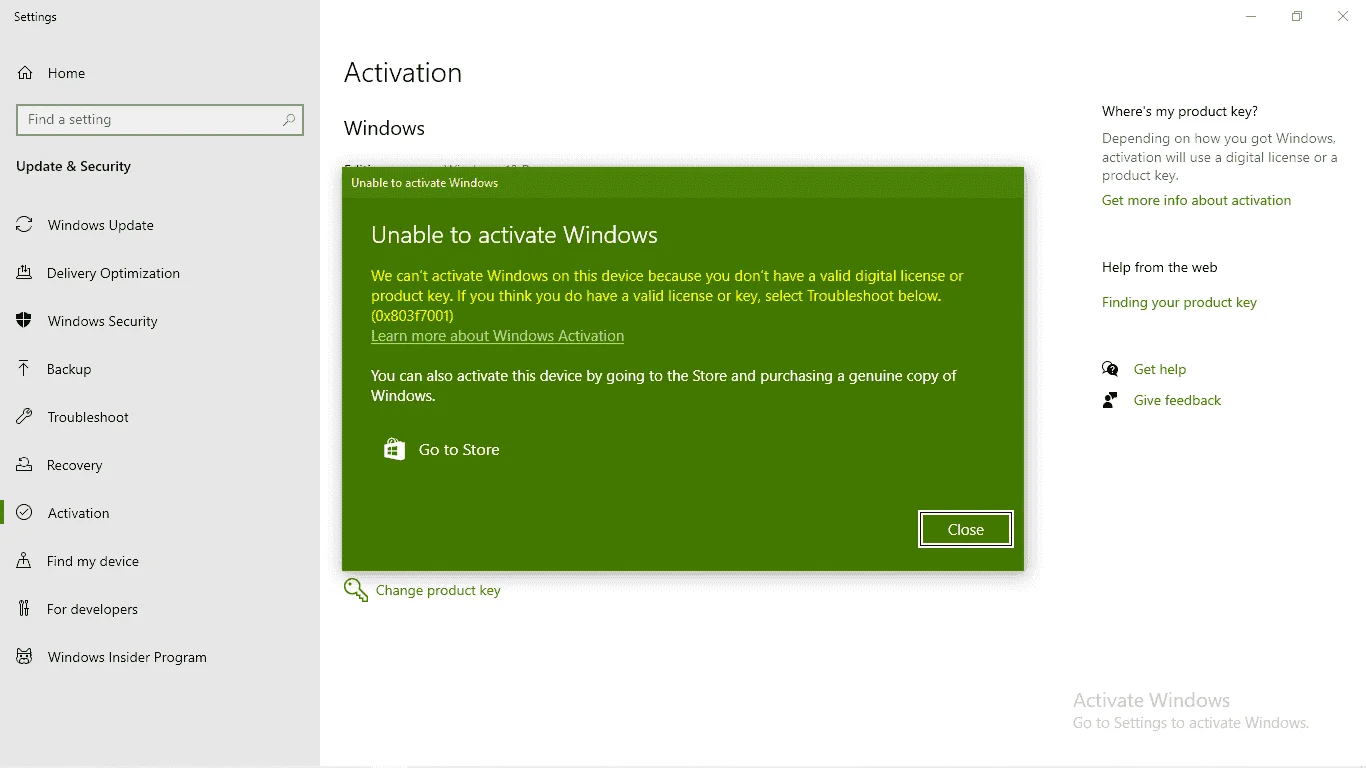Click the Find my device person icon
This screenshot has width=1366, height=768.
click(x=24, y=561)
